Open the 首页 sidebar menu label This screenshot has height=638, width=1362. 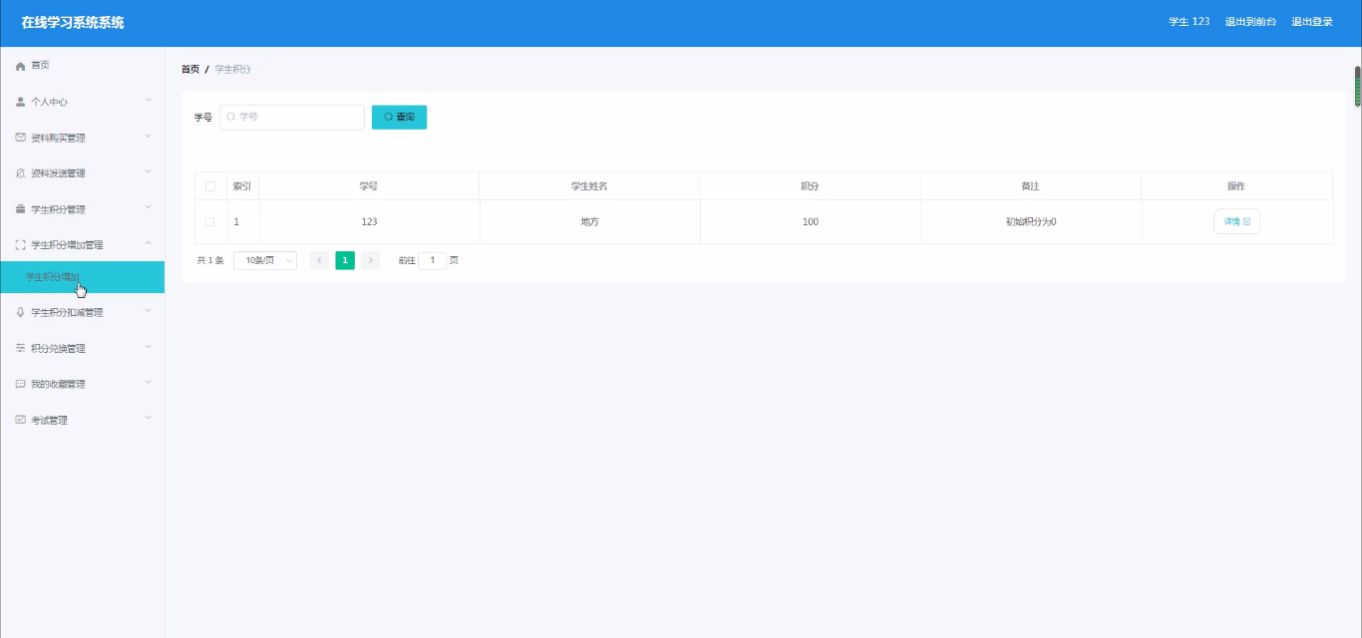[40, 66]
